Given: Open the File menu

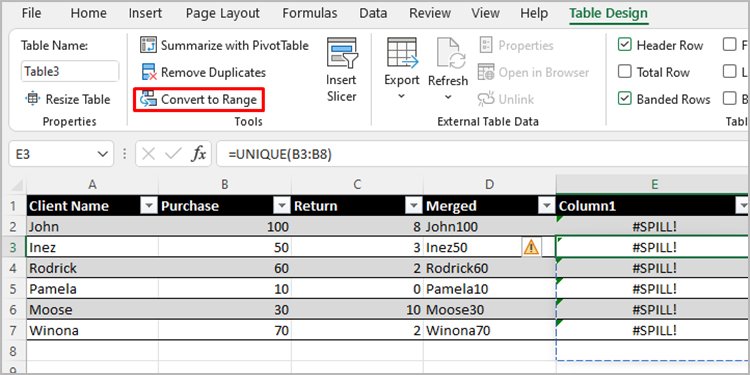Looking at the screenshot, I should tap(32, 13).
